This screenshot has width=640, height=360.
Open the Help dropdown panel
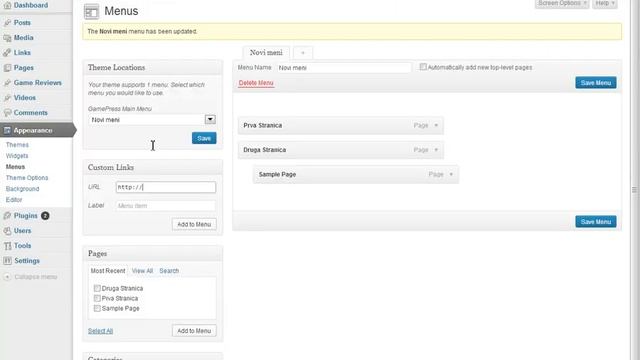pyautogui.click(x=604, y=3)
